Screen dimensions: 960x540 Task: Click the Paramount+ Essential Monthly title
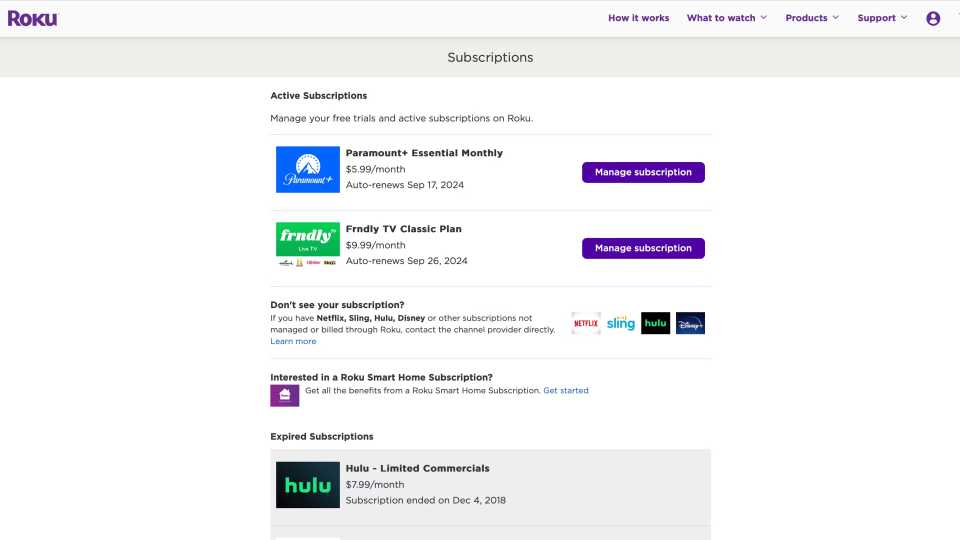click(424, 153)
